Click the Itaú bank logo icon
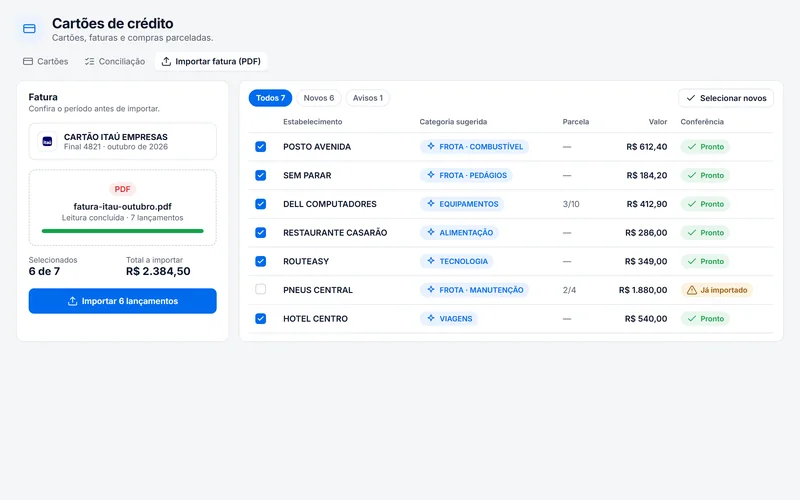This screenshot has width=800, height=500. coord(47,141)
